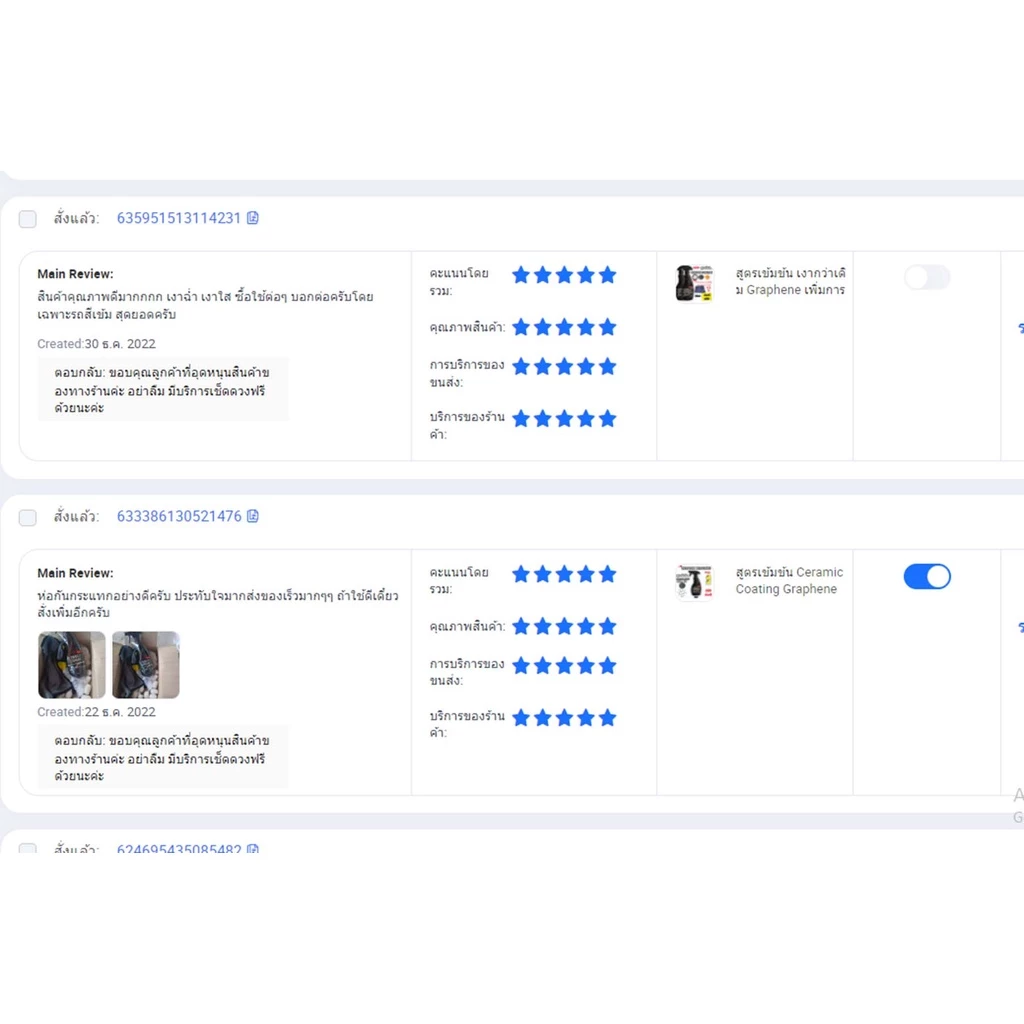Select product quality stars in 30 ธ.ค. review

click(564, 327)
